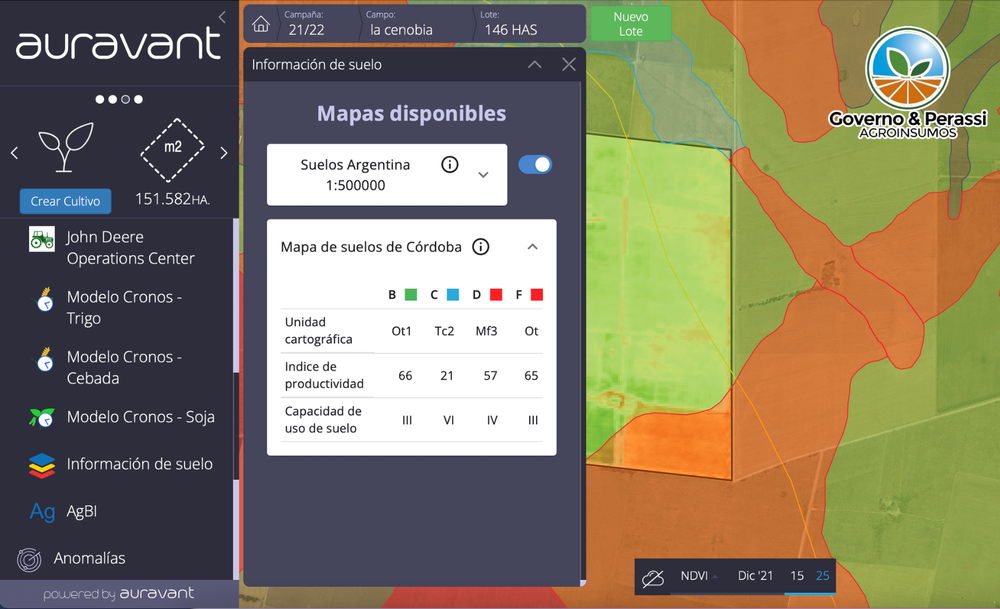The image size is (1000, 609).
Task: Click the Información de suelo layers icon
Action: (42, 465)
